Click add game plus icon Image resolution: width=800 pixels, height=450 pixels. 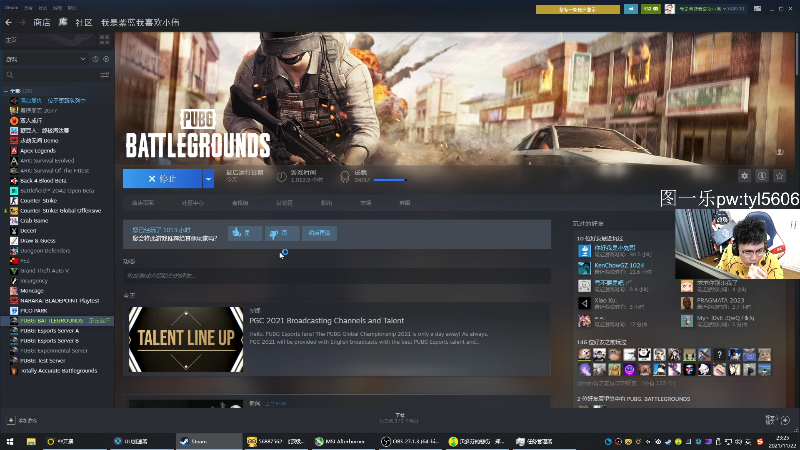point(11,420)
